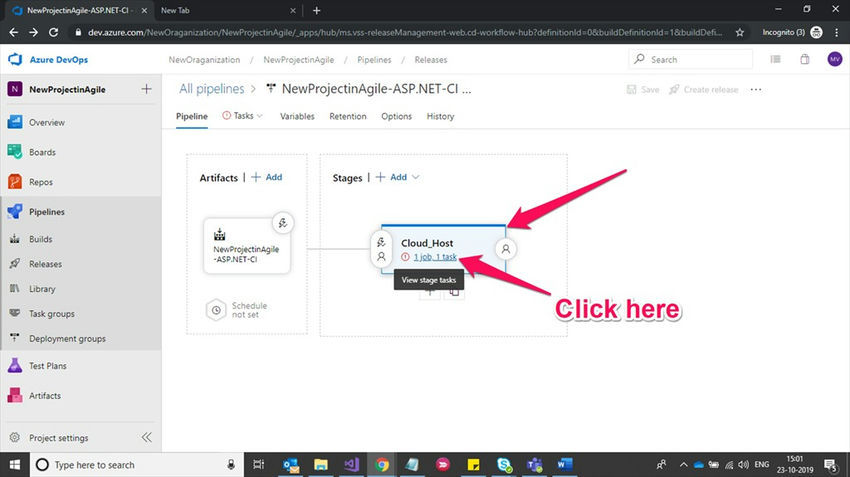Open the Incognito profile indicator
This screenshot has height=477, width=850.
pyautogui.click(x=792, y=33)
